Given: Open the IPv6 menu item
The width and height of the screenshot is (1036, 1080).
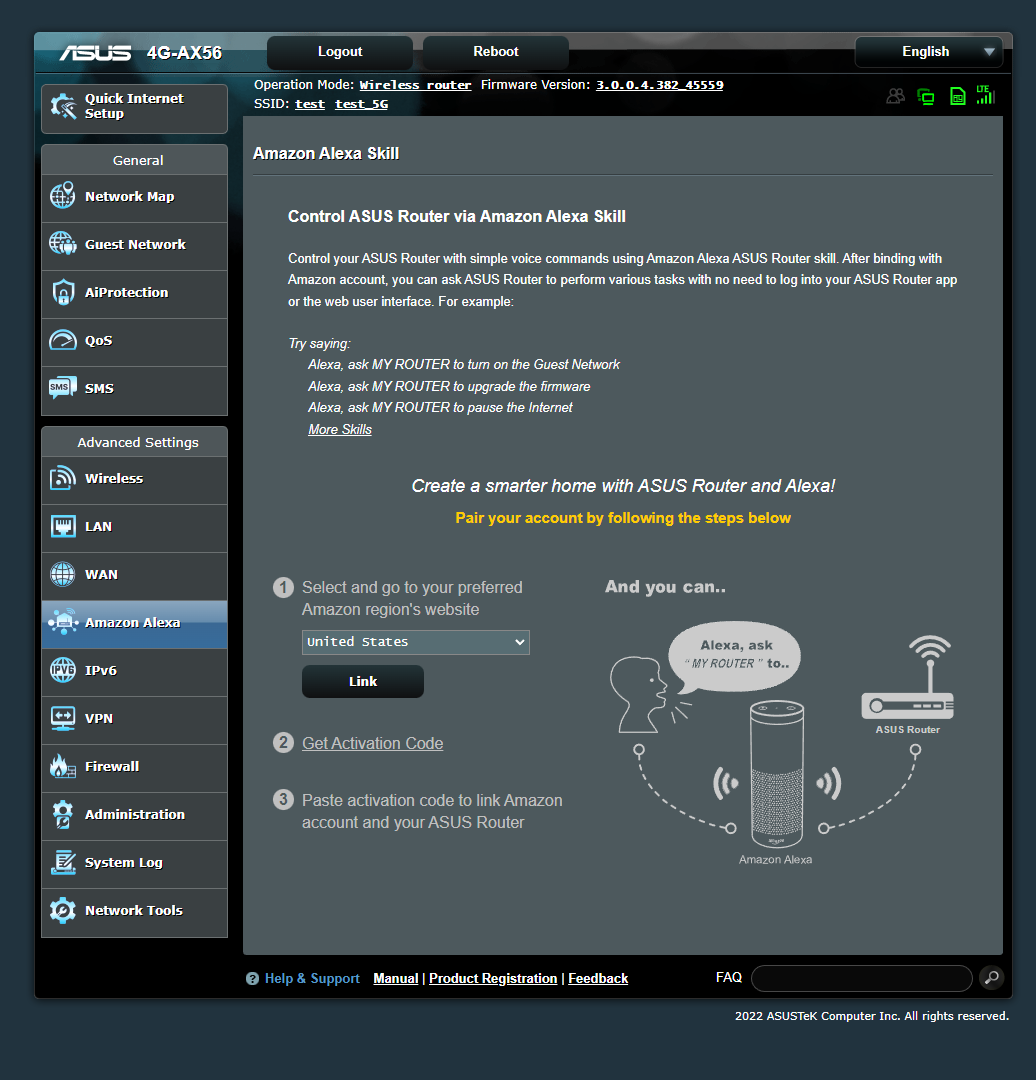Looking at the screenshot, I should 134,671.
